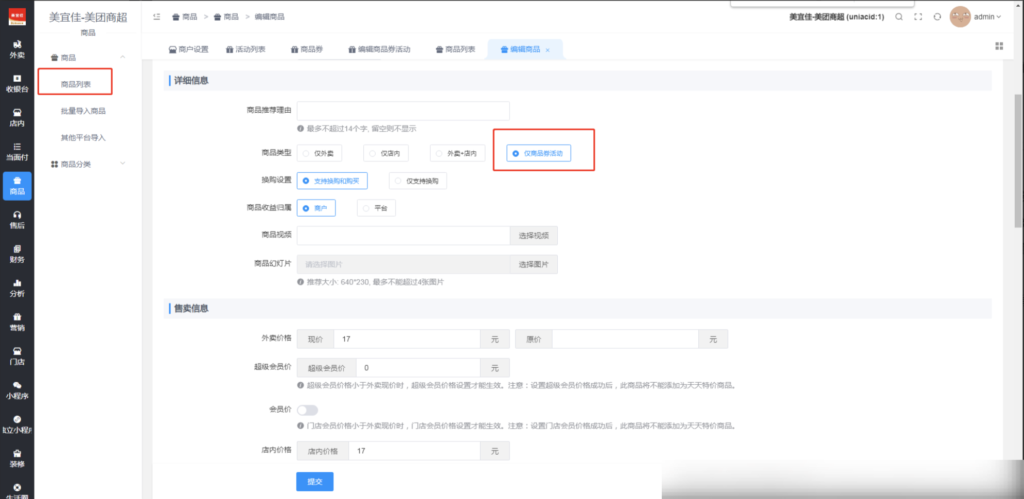Collapse the 商品 menu group chevron

pyautogui.click(x=123, y=58)
